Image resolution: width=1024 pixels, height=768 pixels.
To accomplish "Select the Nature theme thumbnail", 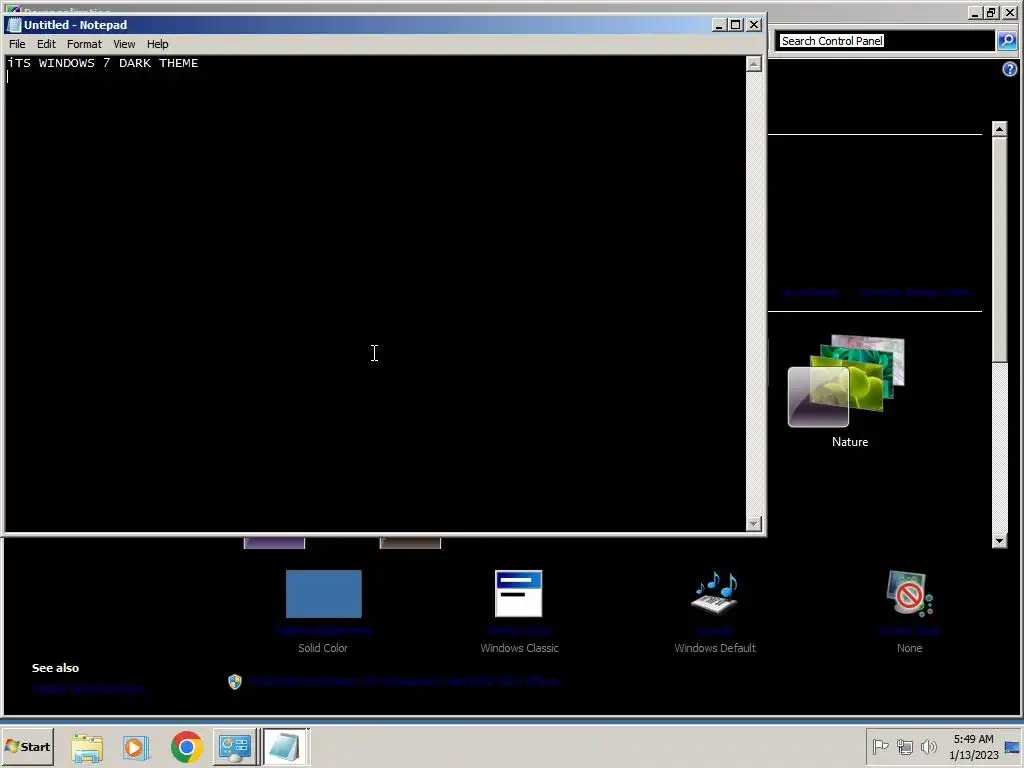I will pos(846,381).
